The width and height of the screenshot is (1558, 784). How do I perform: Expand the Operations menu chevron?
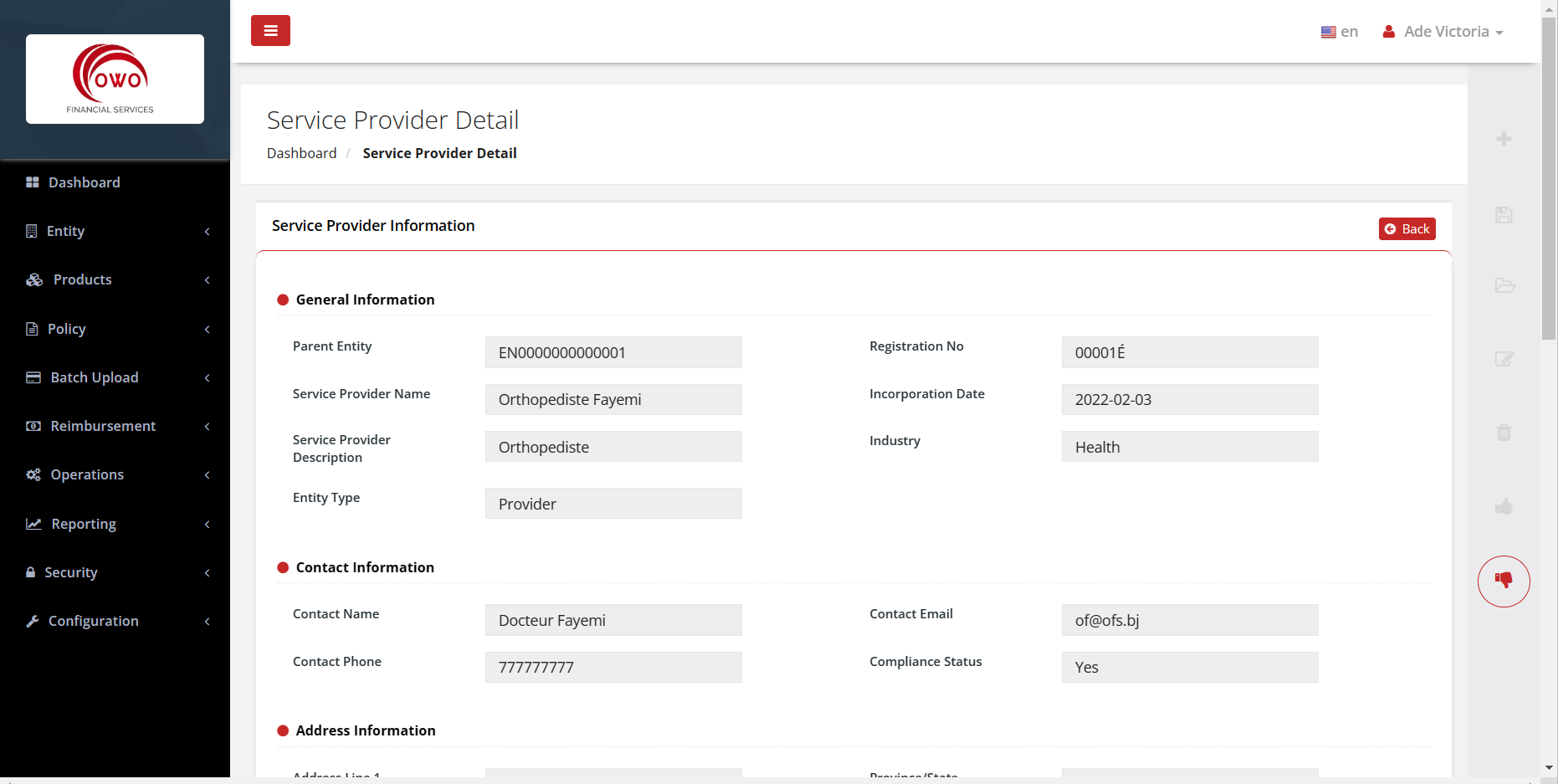pos(207,475)
